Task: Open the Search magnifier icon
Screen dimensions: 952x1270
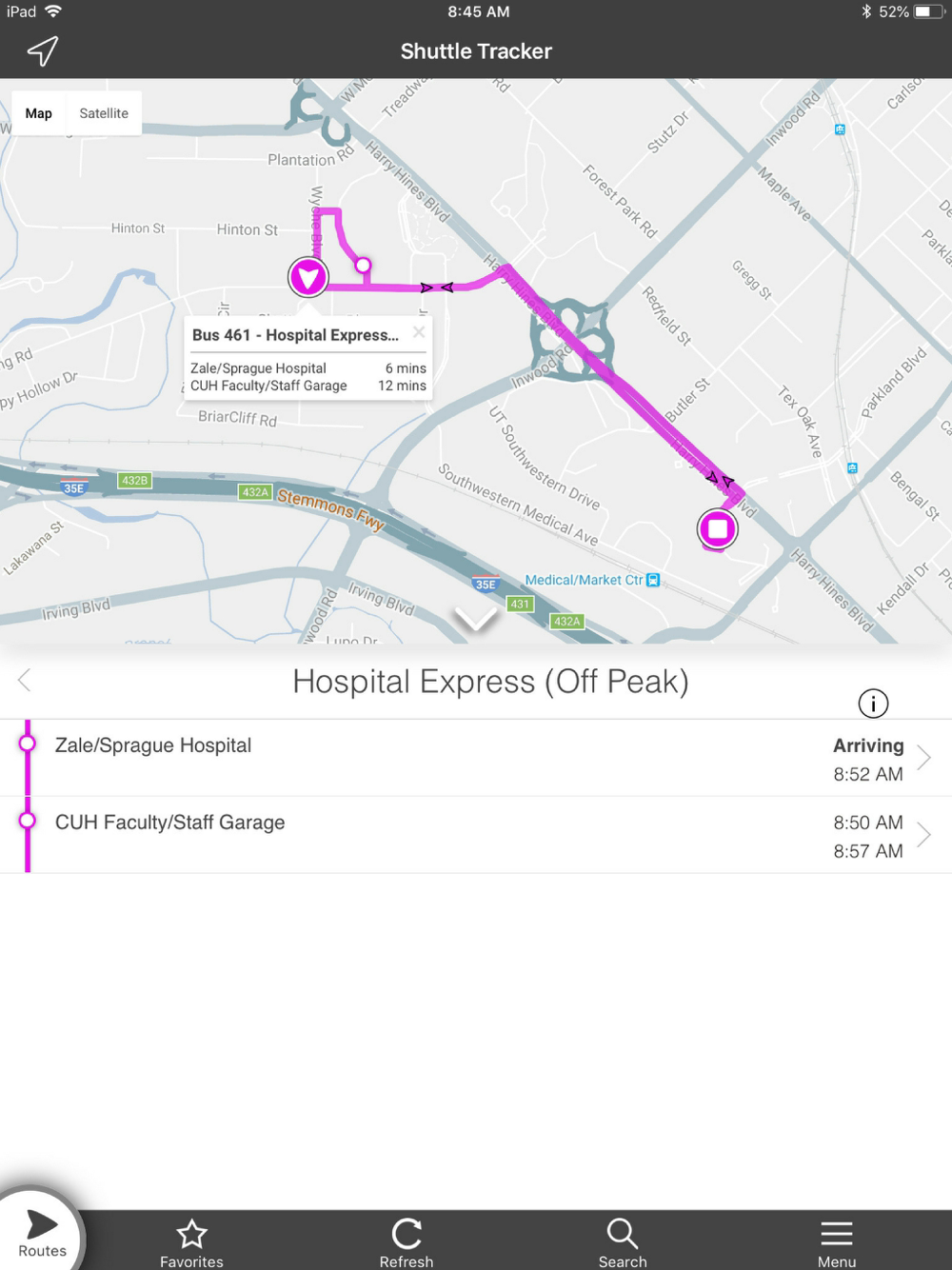Action: point(623,1234)
